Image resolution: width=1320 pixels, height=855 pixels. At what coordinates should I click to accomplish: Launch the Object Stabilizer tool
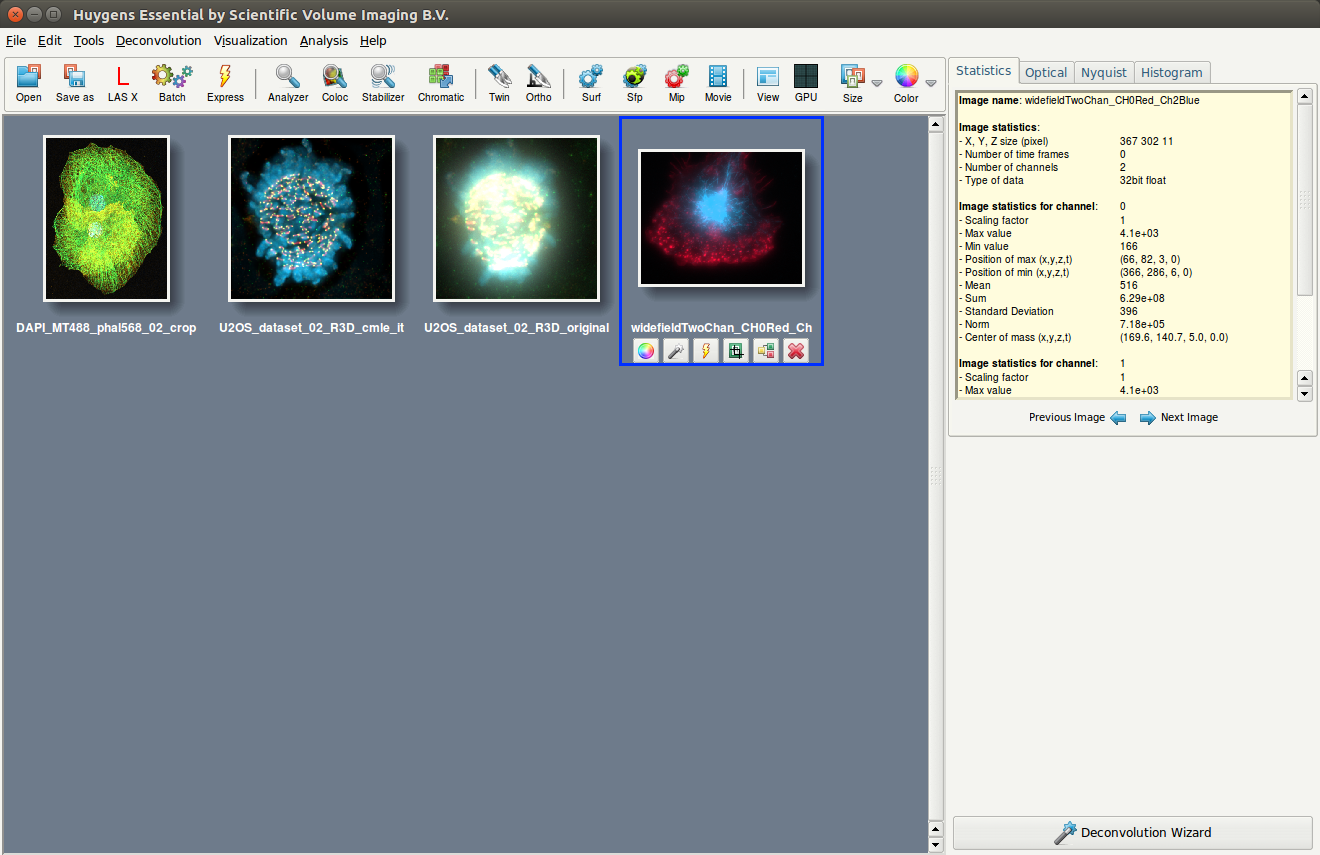coord(382,83)
